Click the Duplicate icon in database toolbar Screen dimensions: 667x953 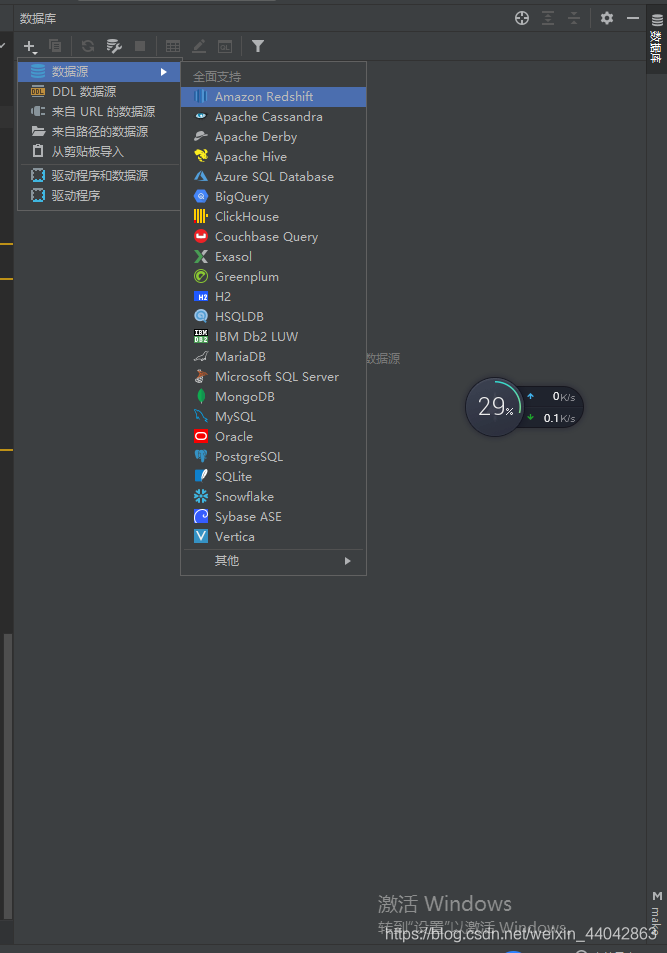(x=55, y=46)
